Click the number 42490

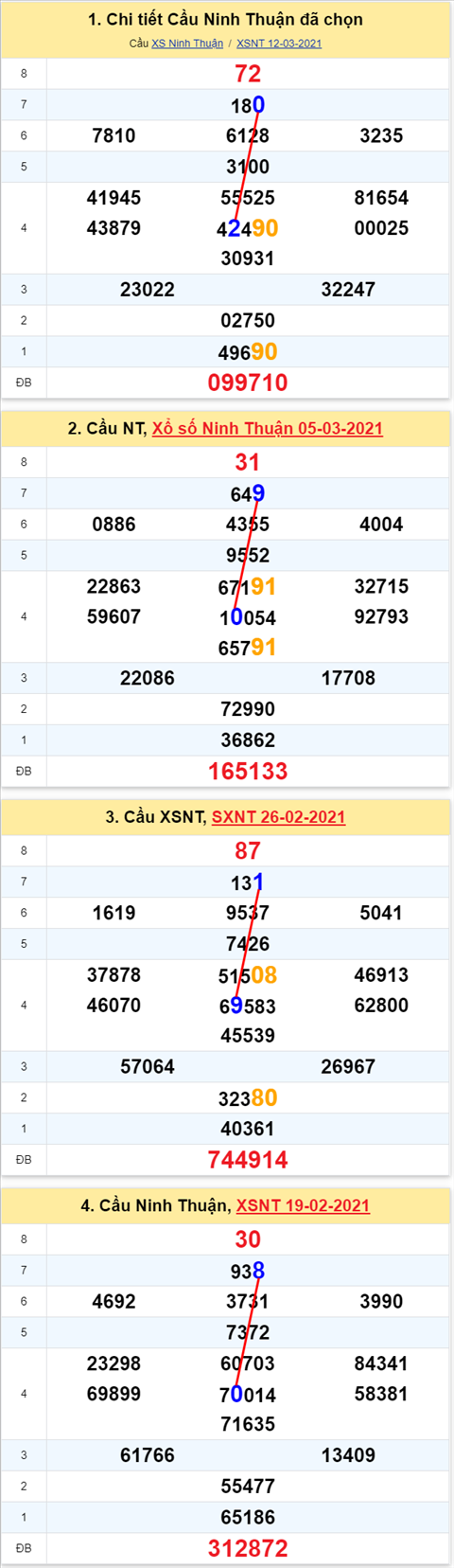coord(248,228)
